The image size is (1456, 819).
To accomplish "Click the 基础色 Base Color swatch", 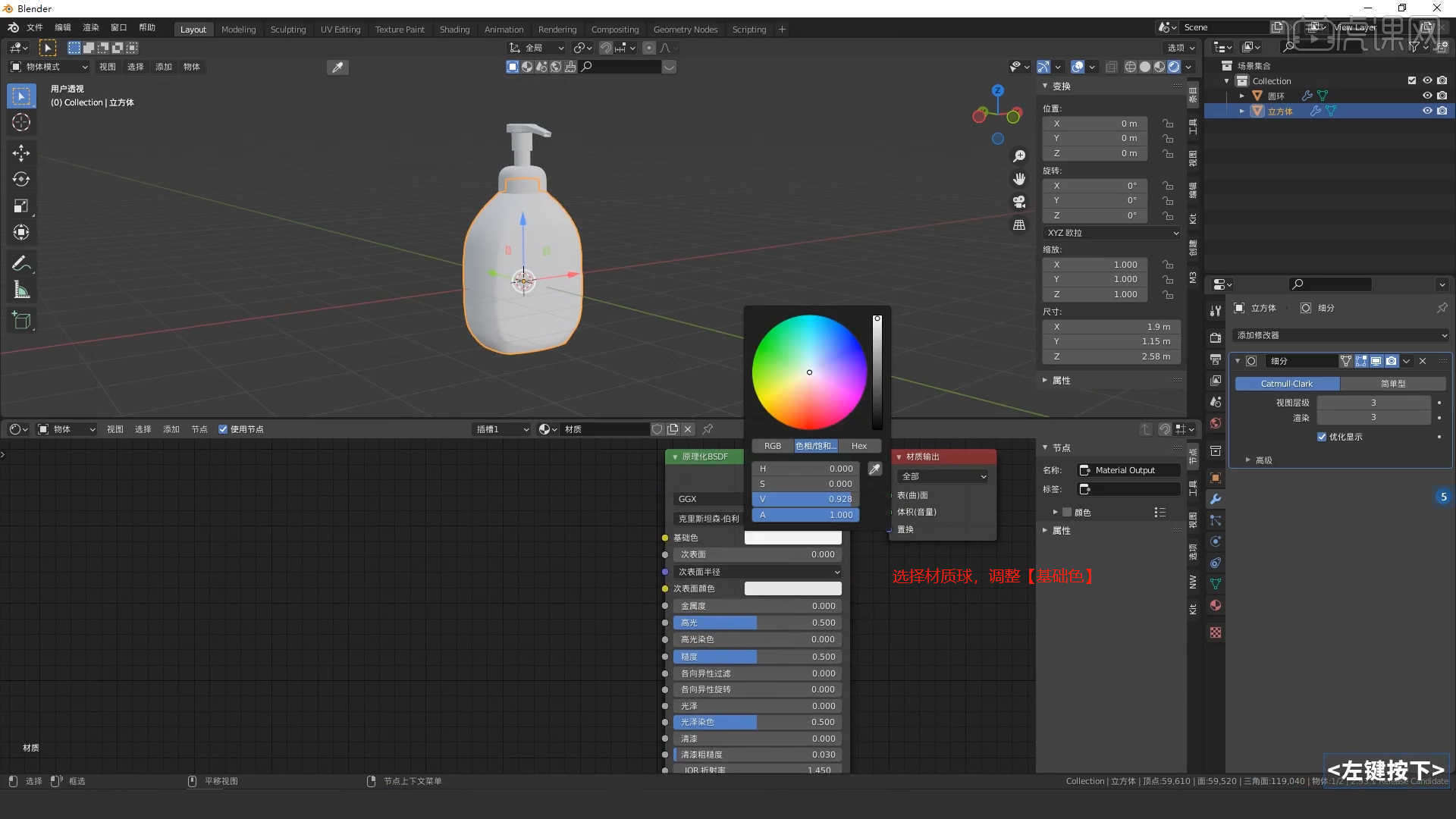I will pyautogui.click(x=792, y=538).
